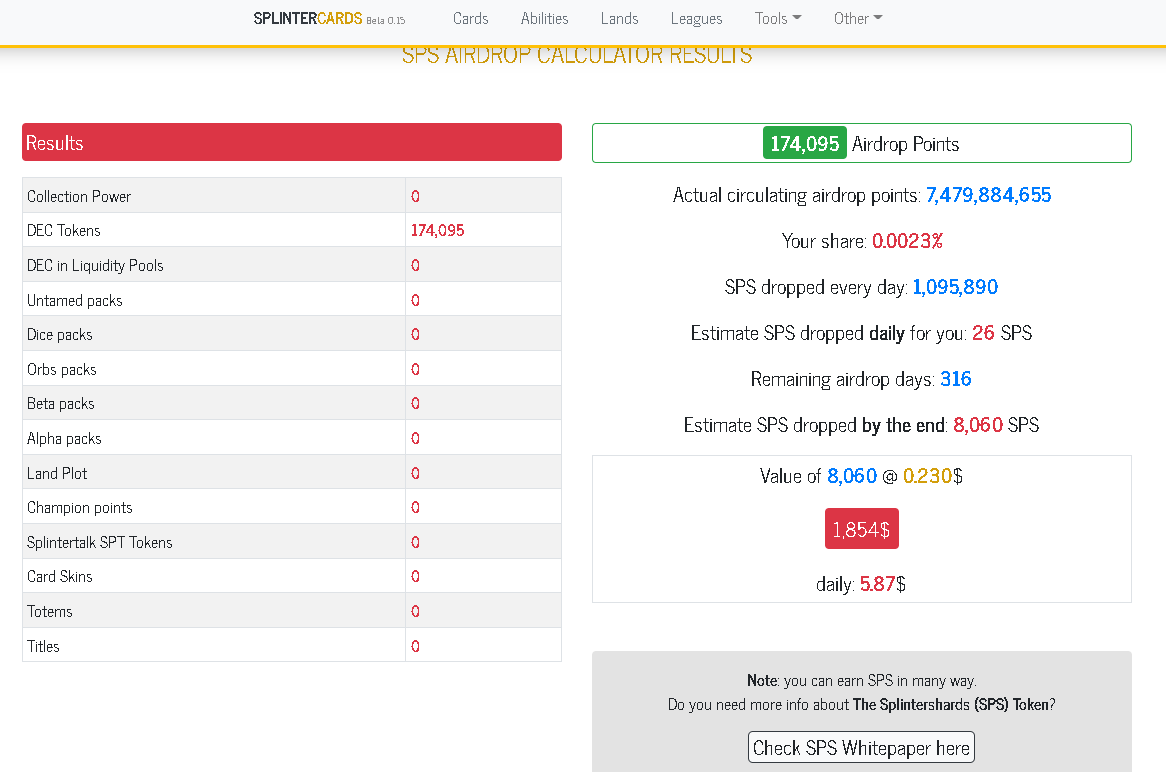Select the DEC in Liquidity Pools label
This screenshot has height=772, width=1166.
coord(95,266)
